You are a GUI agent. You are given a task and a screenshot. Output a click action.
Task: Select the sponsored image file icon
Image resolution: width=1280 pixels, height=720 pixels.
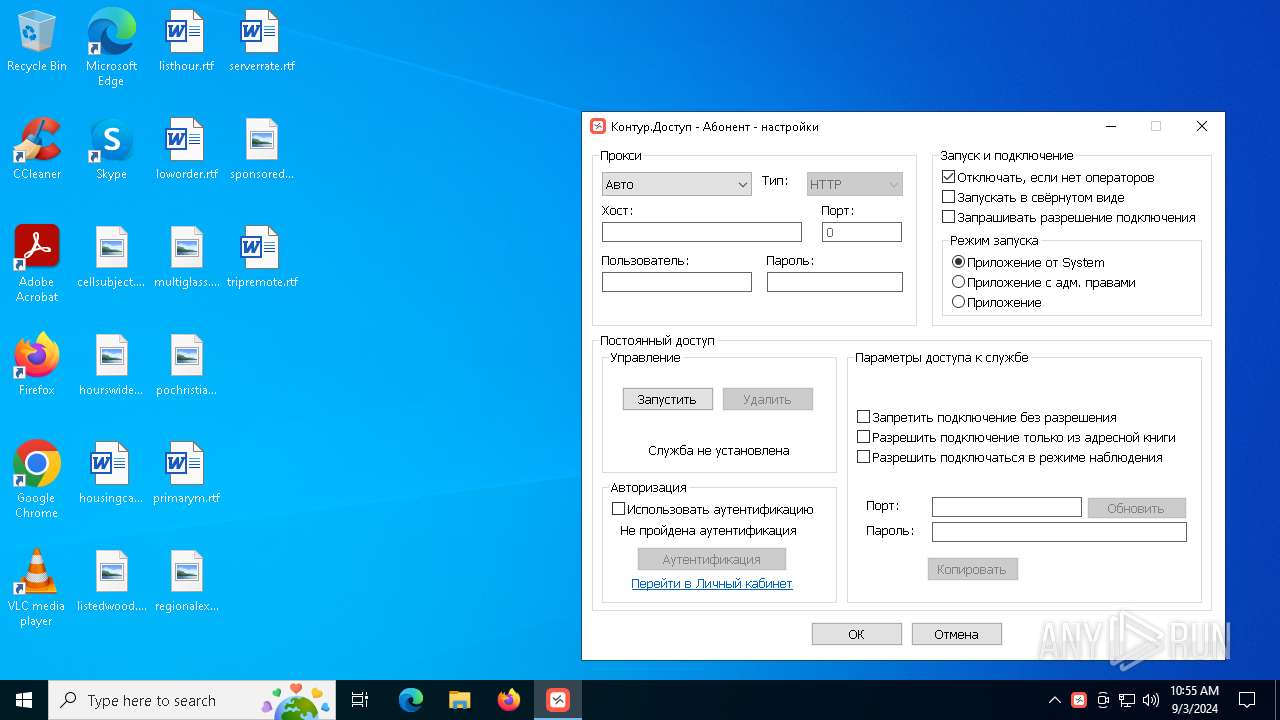click(x=261, y=150)
